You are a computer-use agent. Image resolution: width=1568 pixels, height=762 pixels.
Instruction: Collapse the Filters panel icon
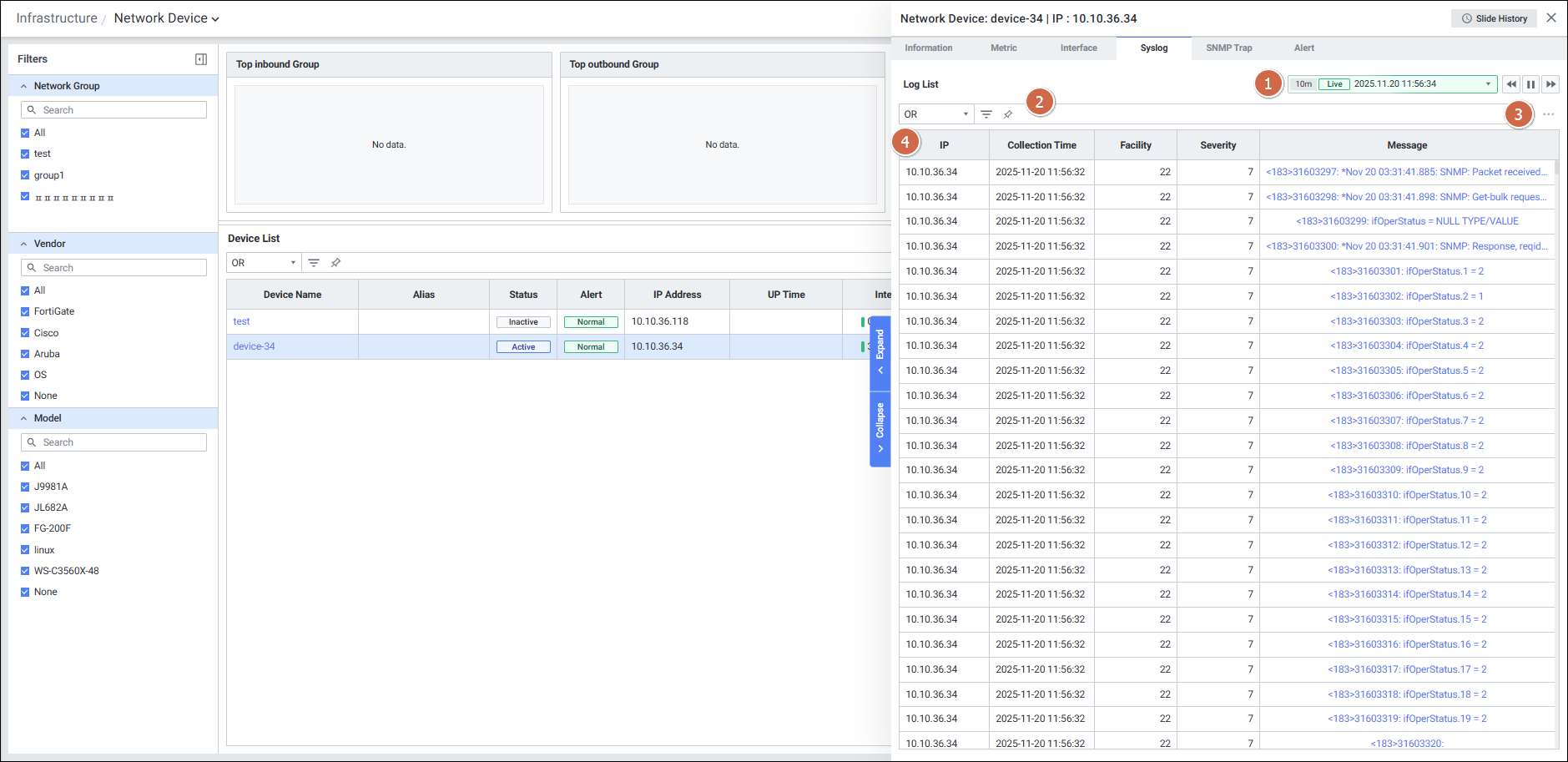coord(200,59)
